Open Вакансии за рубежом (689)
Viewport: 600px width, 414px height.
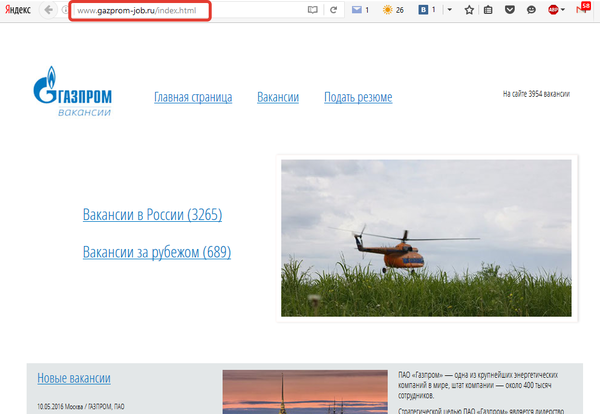[x=157, y=252]
